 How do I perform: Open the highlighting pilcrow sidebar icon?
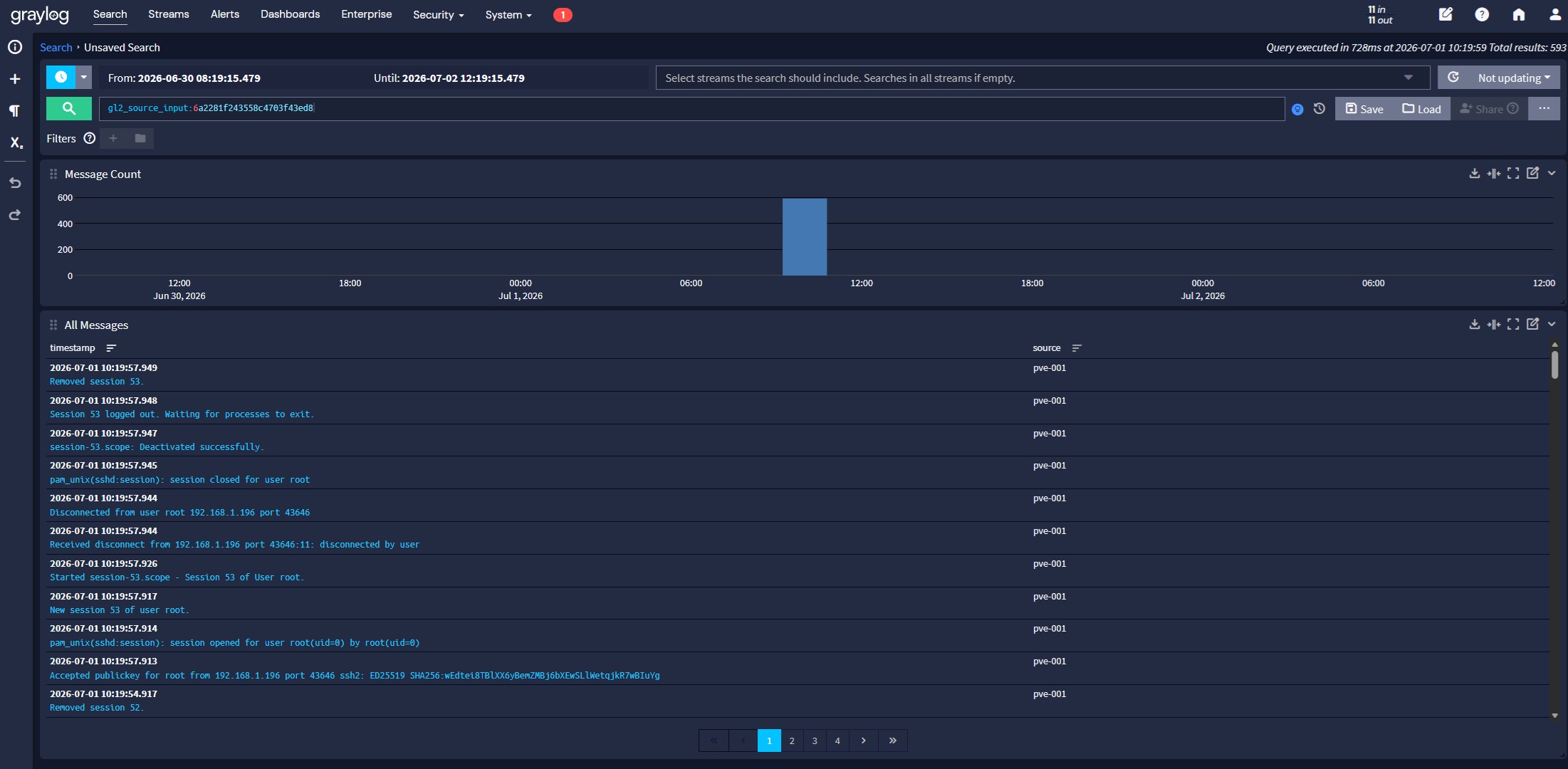[15, 110]
